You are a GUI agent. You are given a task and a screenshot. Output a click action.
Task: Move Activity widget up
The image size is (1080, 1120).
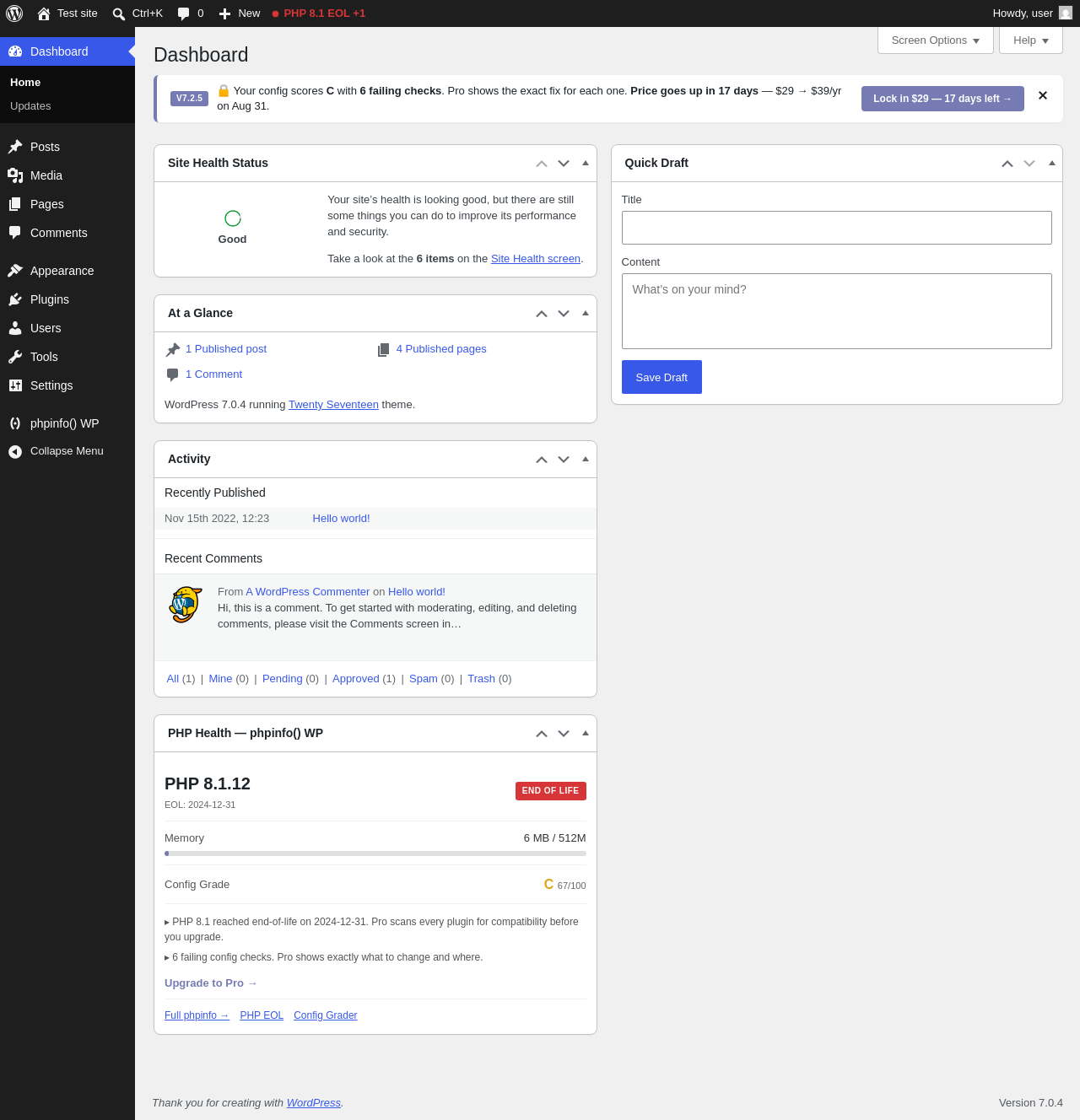[x=542, y=460]
